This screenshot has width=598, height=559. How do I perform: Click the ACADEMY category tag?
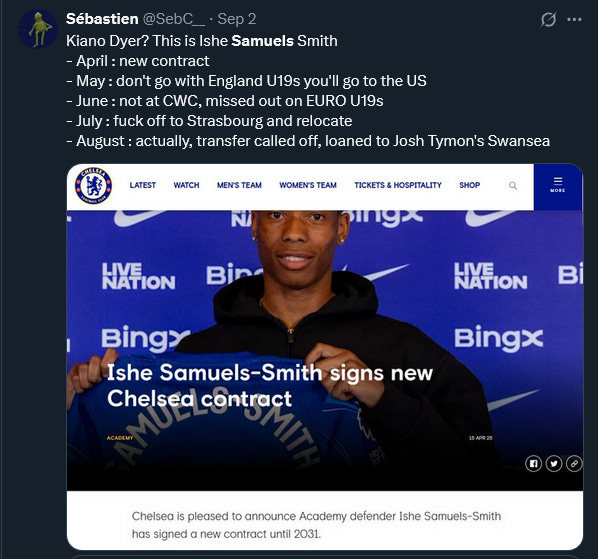point(120,438)
